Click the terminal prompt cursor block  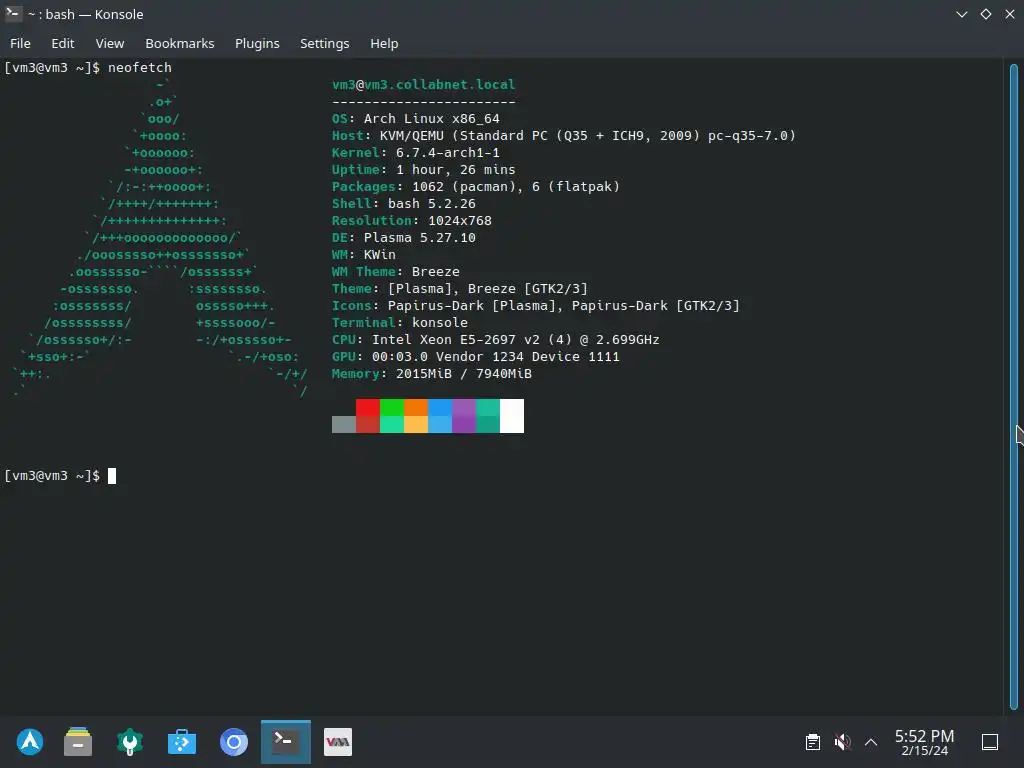(112, 475)
